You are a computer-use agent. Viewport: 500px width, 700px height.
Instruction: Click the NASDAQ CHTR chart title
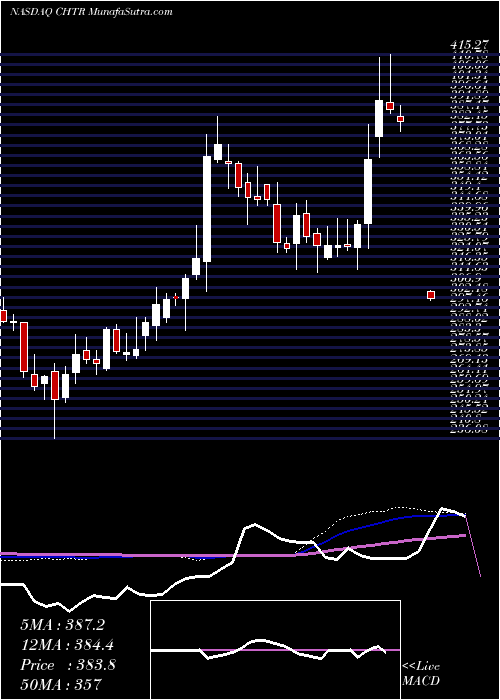[x=91, y=12]
